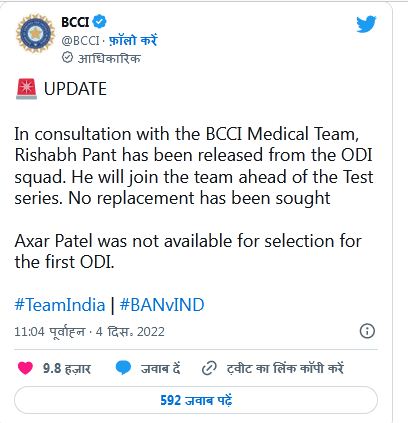408x423 pixels.
Task: Click the 9.8 हज़ार likes count
Action: click(67, 369)
